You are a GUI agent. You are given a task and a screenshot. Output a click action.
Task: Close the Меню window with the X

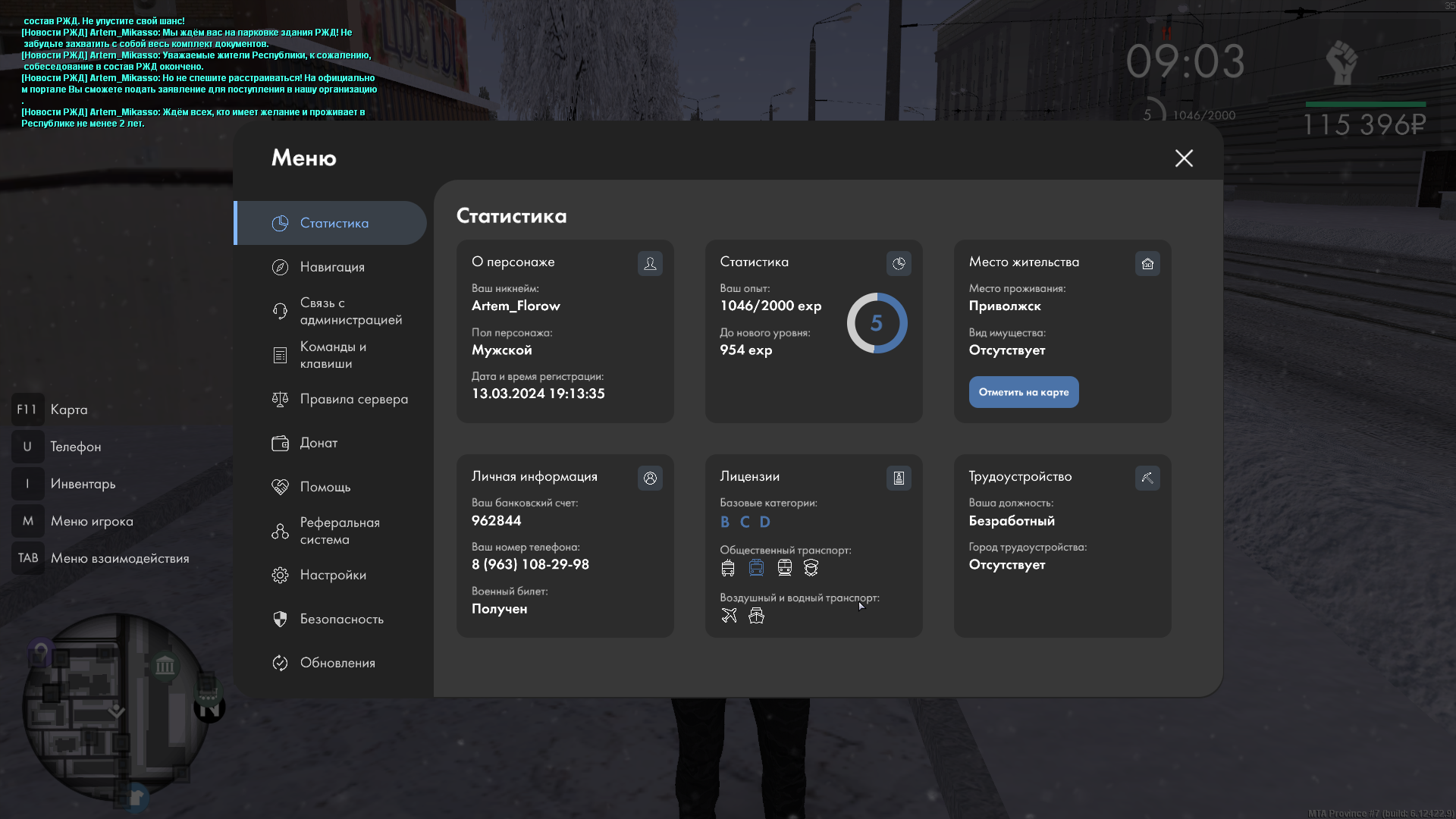pyautogui.click(x=1184, y=158)
